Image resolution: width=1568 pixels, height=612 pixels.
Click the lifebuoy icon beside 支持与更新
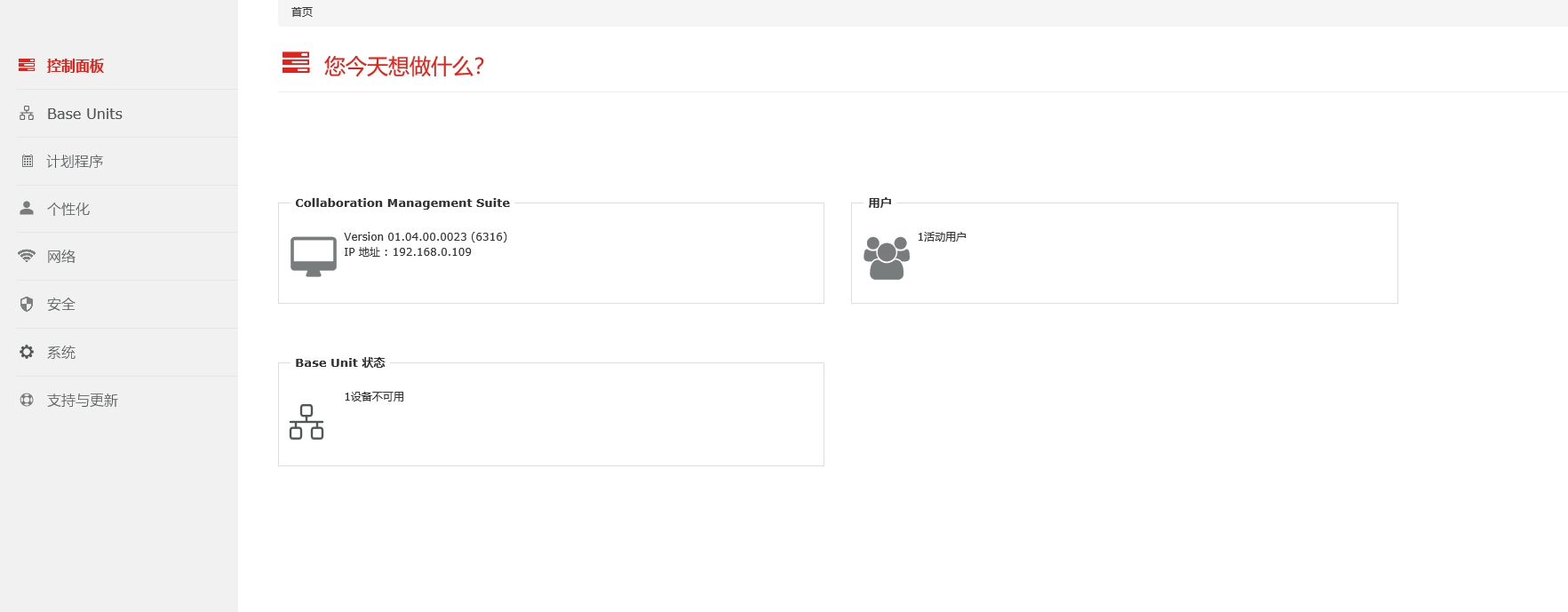[x=27, y=401]
